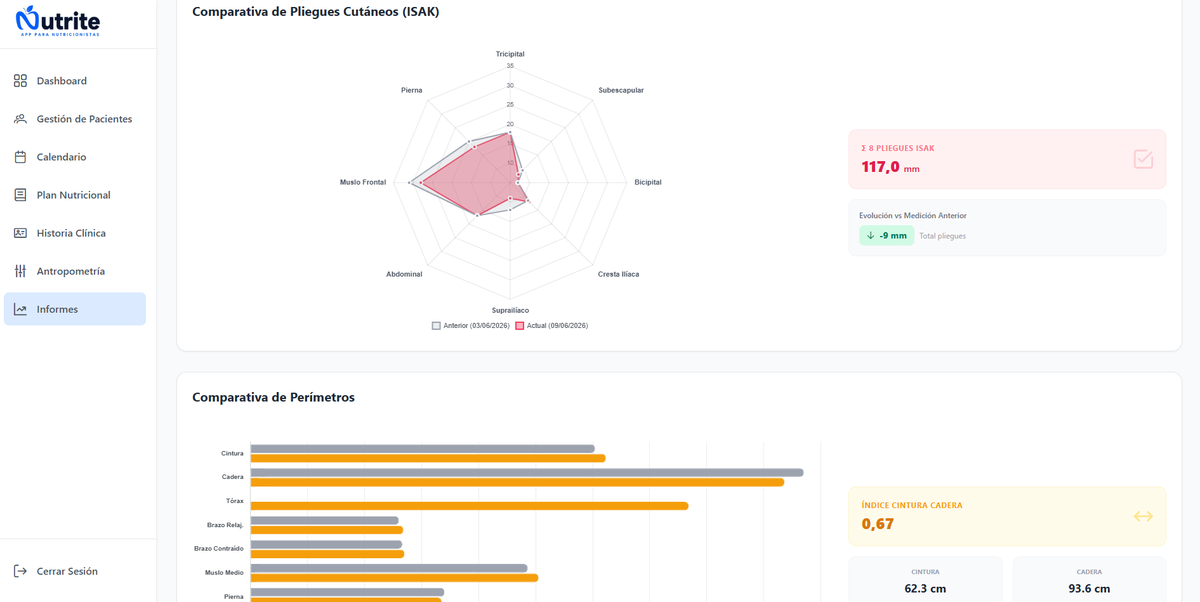
Task: Click the gray Muslo Medio bar
Action: click(389, 568)
